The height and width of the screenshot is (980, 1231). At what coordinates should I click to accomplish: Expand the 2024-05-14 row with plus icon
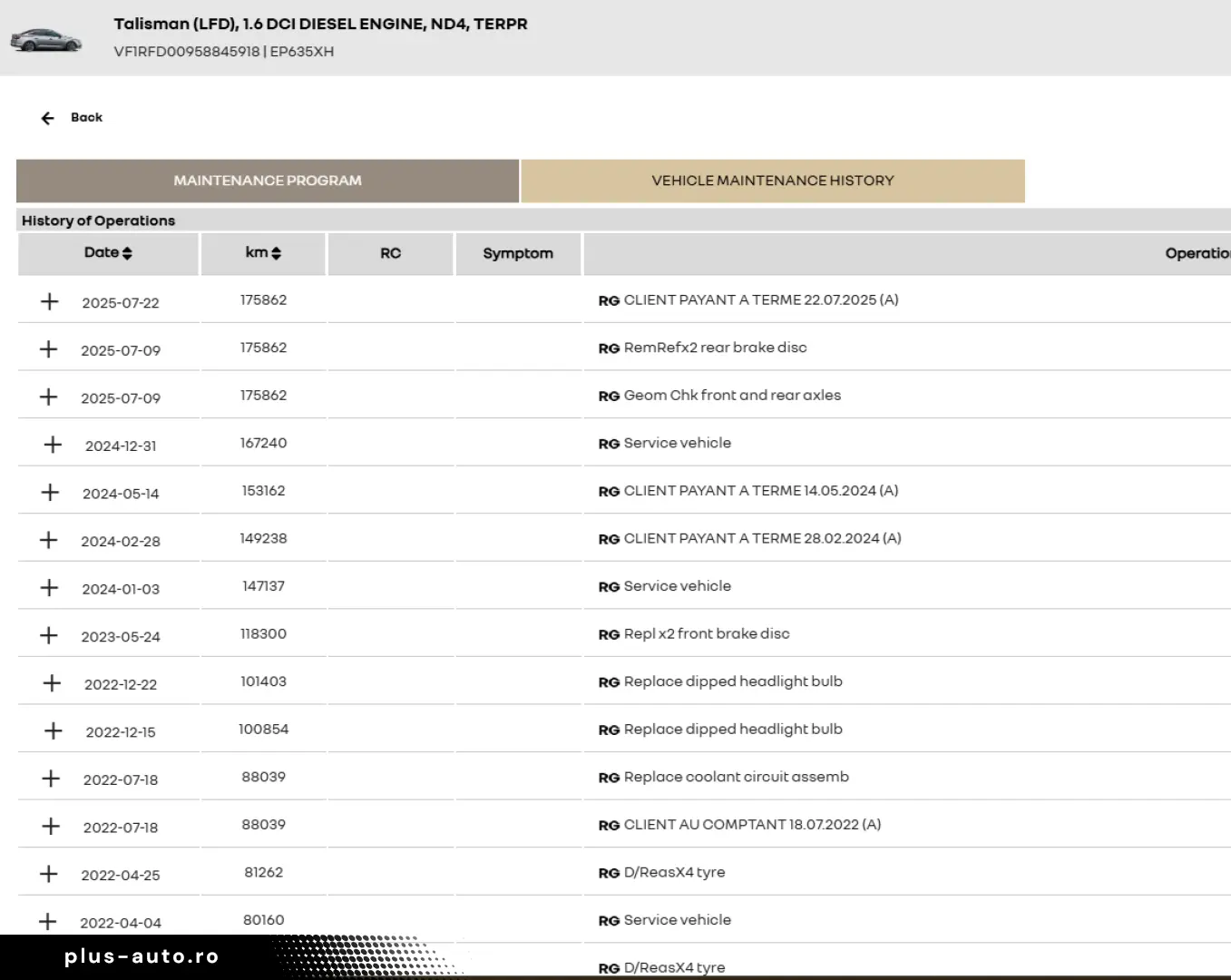50,492
